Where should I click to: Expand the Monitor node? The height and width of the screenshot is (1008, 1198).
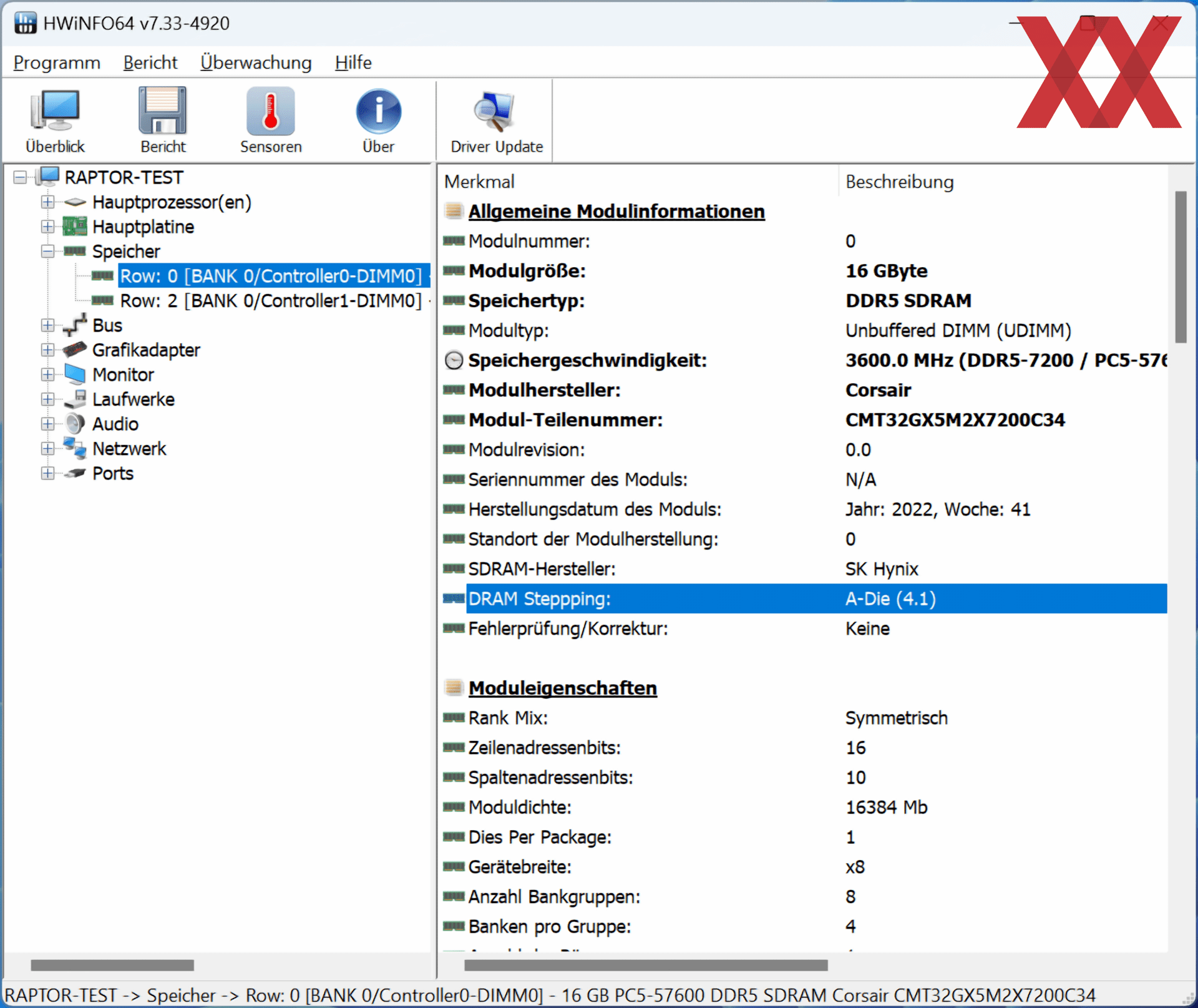48,374
